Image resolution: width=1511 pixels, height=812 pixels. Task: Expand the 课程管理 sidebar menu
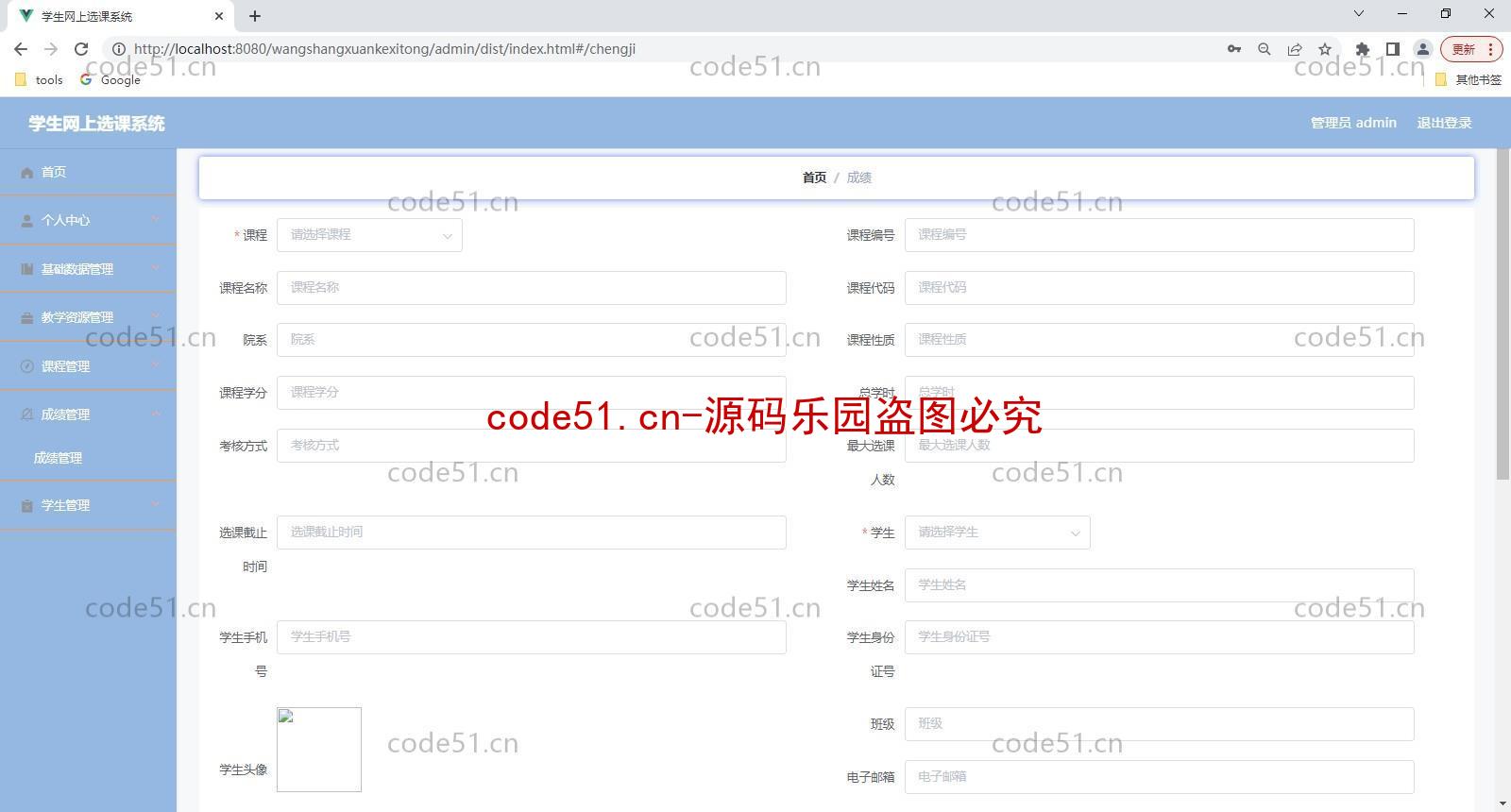(88, 366)
